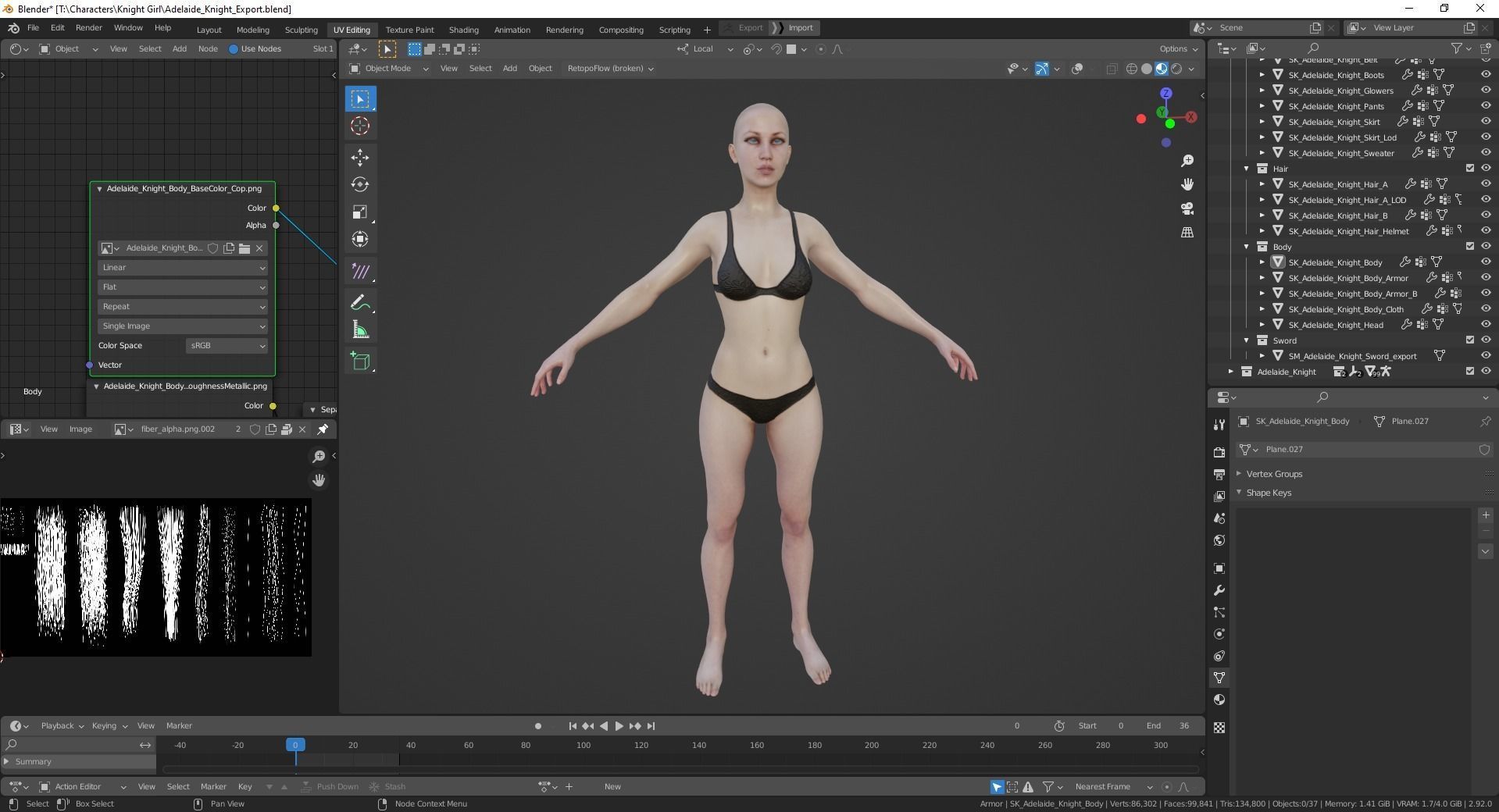Click the viewport pan hand icon

click(1187, 184)
